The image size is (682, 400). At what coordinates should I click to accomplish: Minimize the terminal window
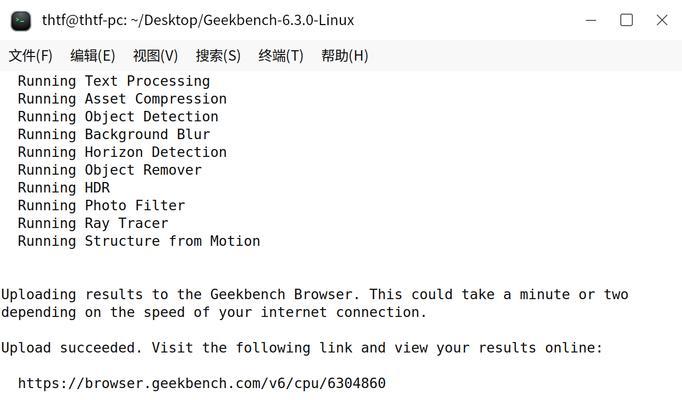click(591, 20)
